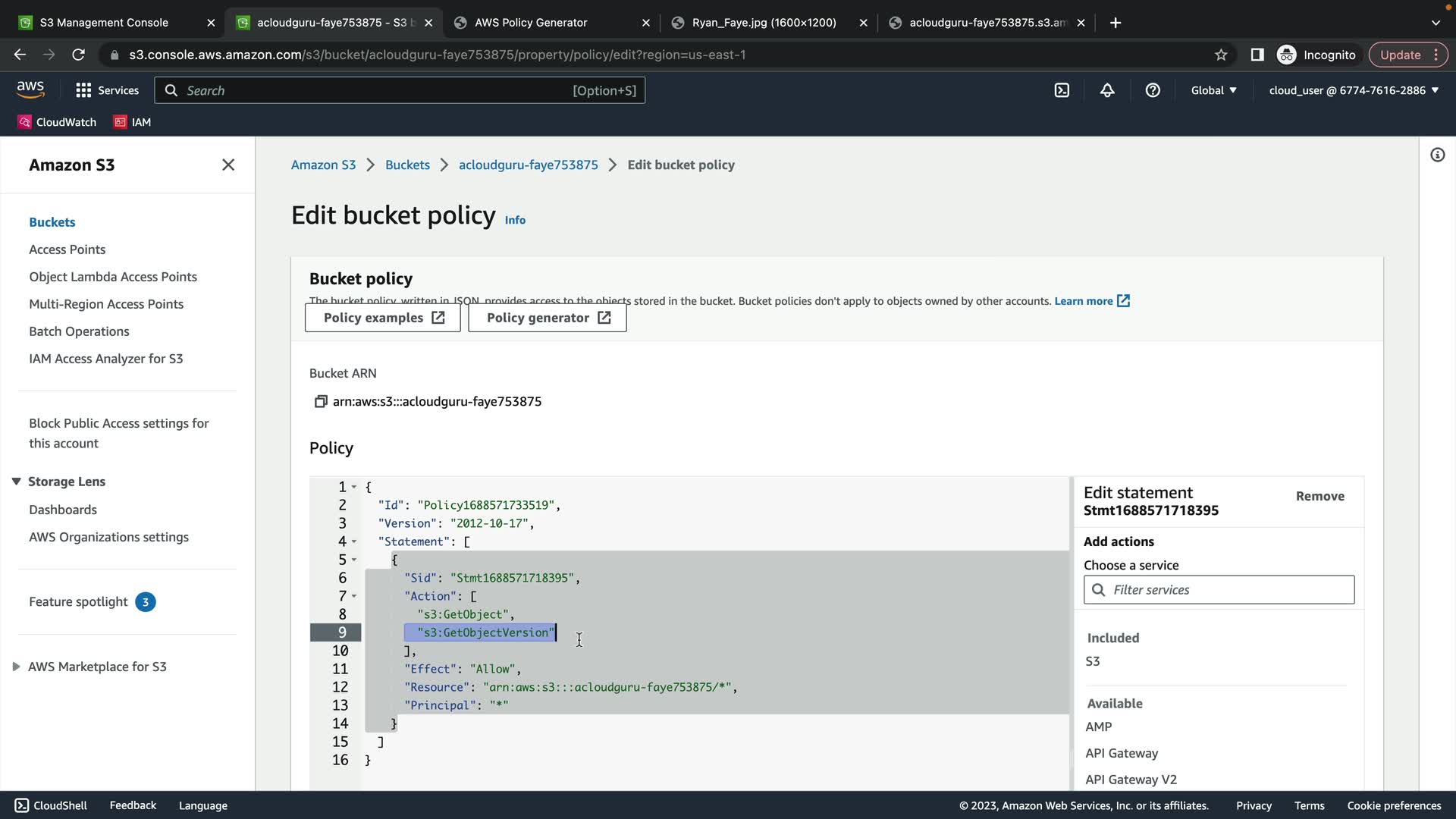Open the cloud_user account dropdown

click(1354, 90)
